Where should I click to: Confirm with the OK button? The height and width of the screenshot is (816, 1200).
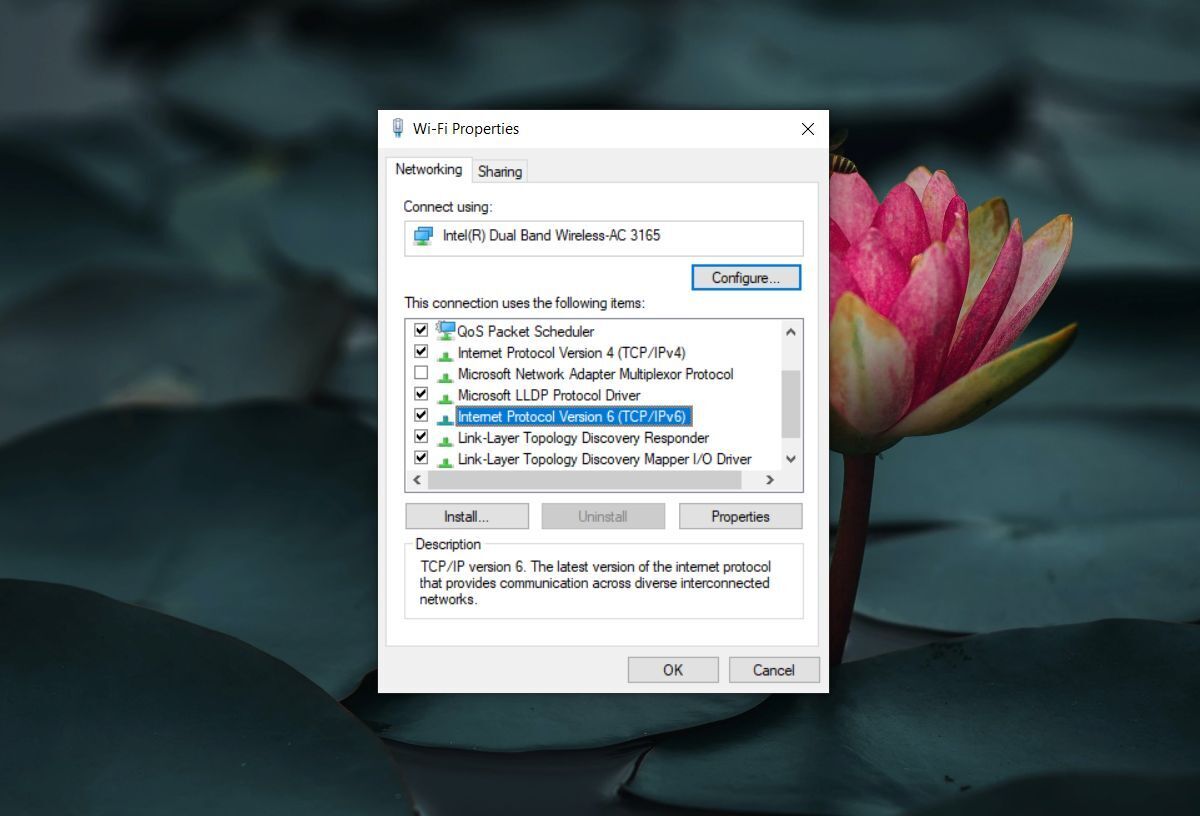pos(673,670)
